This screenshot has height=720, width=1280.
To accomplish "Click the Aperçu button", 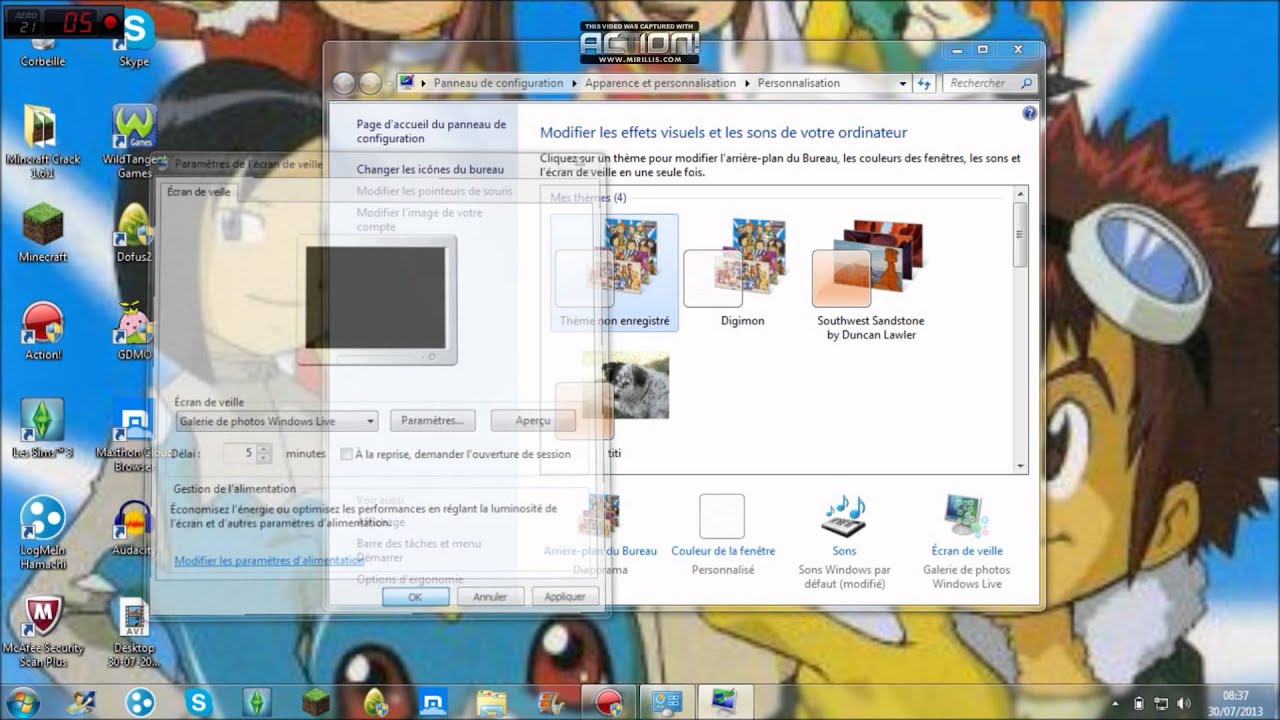I will tap(533, 421).
